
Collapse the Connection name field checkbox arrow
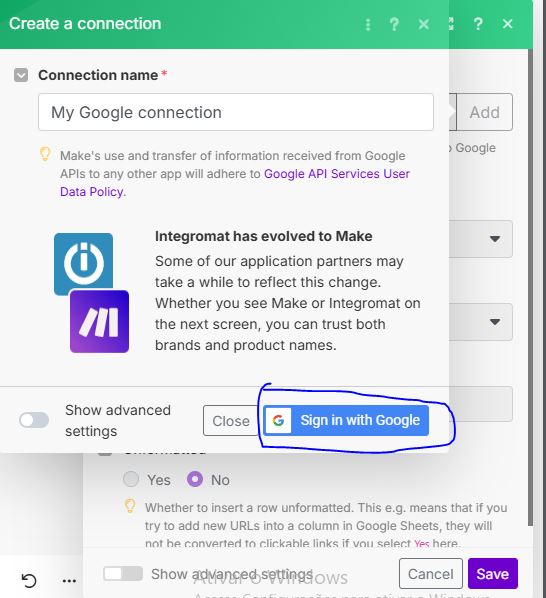coord(21,75)
